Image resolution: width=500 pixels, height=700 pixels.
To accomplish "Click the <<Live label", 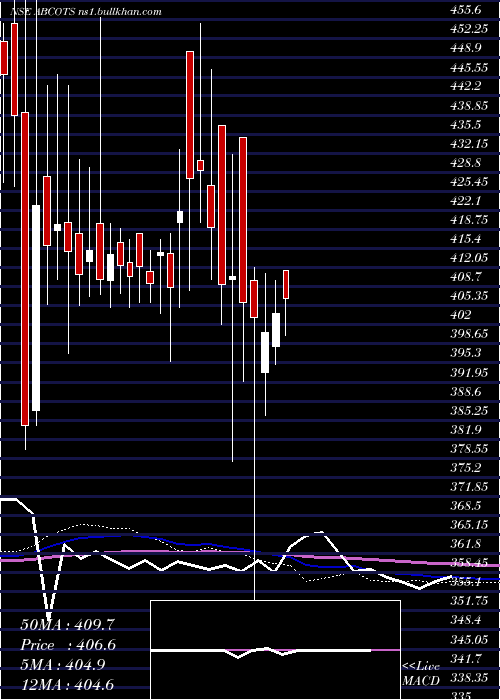I will click(421, 667).
